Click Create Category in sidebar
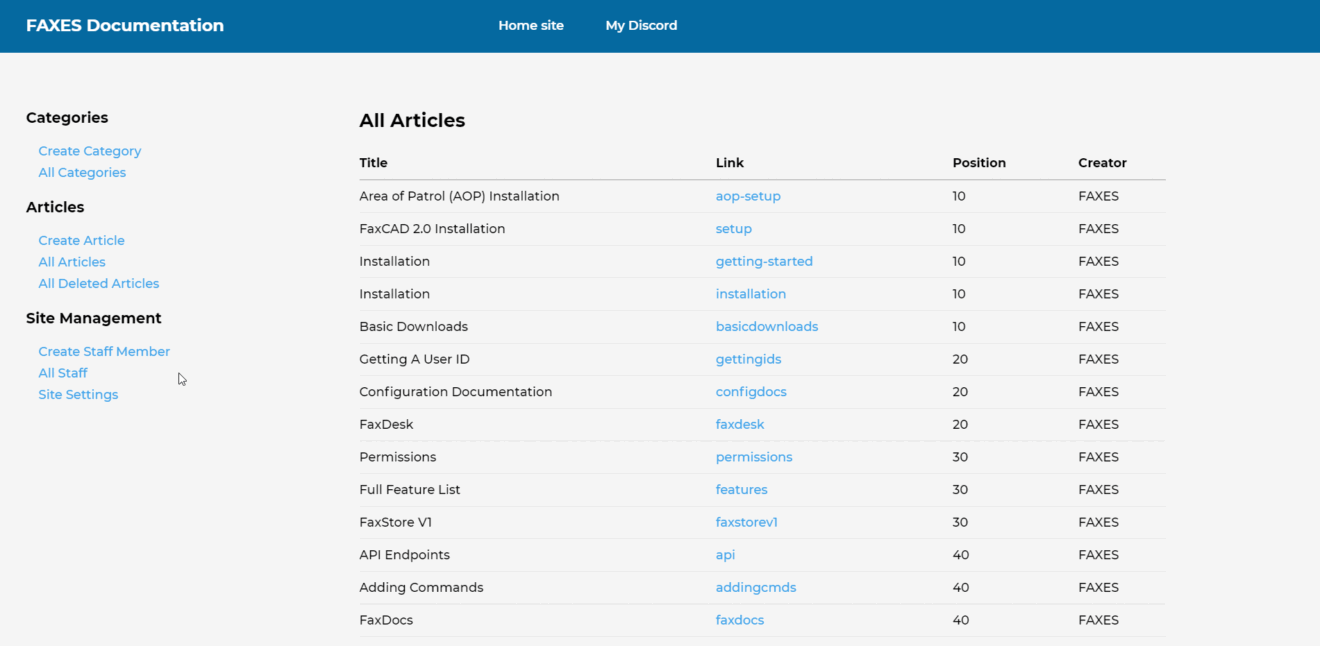The image size is (1320, 646). click(90, 151)
